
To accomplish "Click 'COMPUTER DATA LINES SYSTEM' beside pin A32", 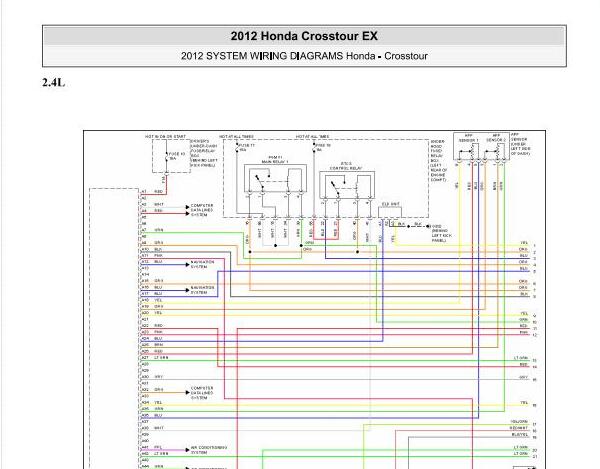I will (202, 393).
